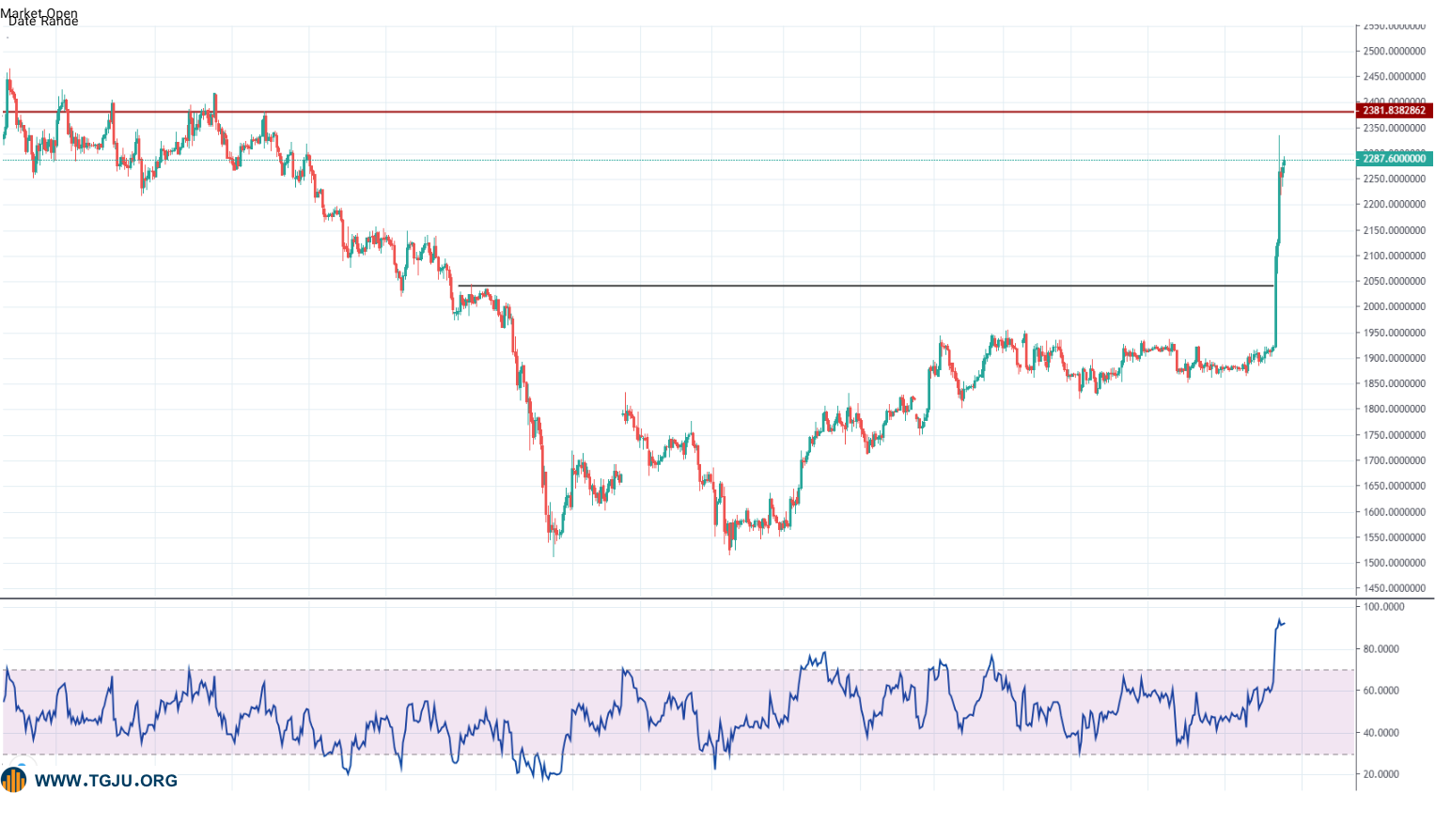Click the 2000.0000000 price axis label

click(x=1395, y=306)
